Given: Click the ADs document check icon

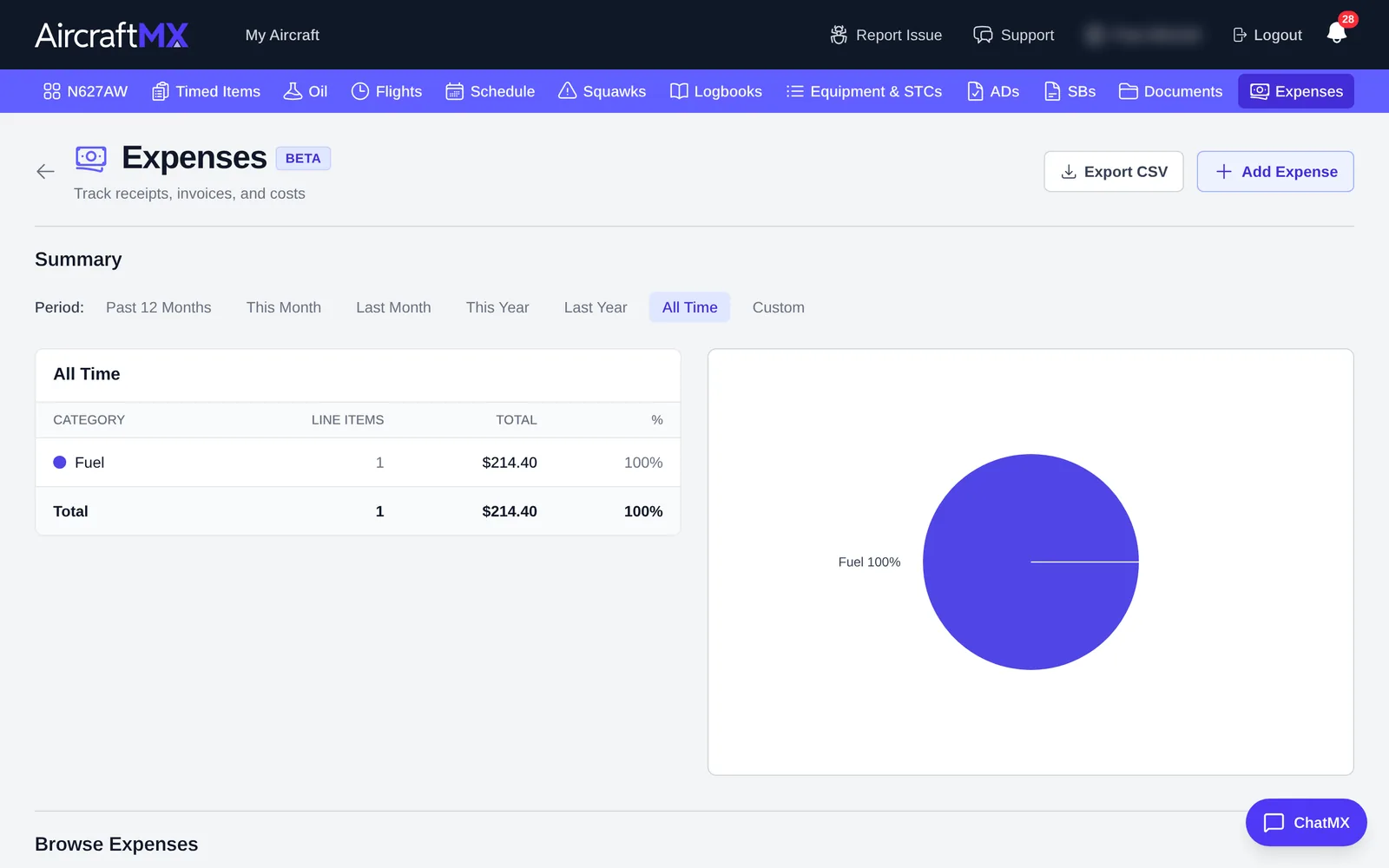Looking at the screenshot, I should point(975,91).
